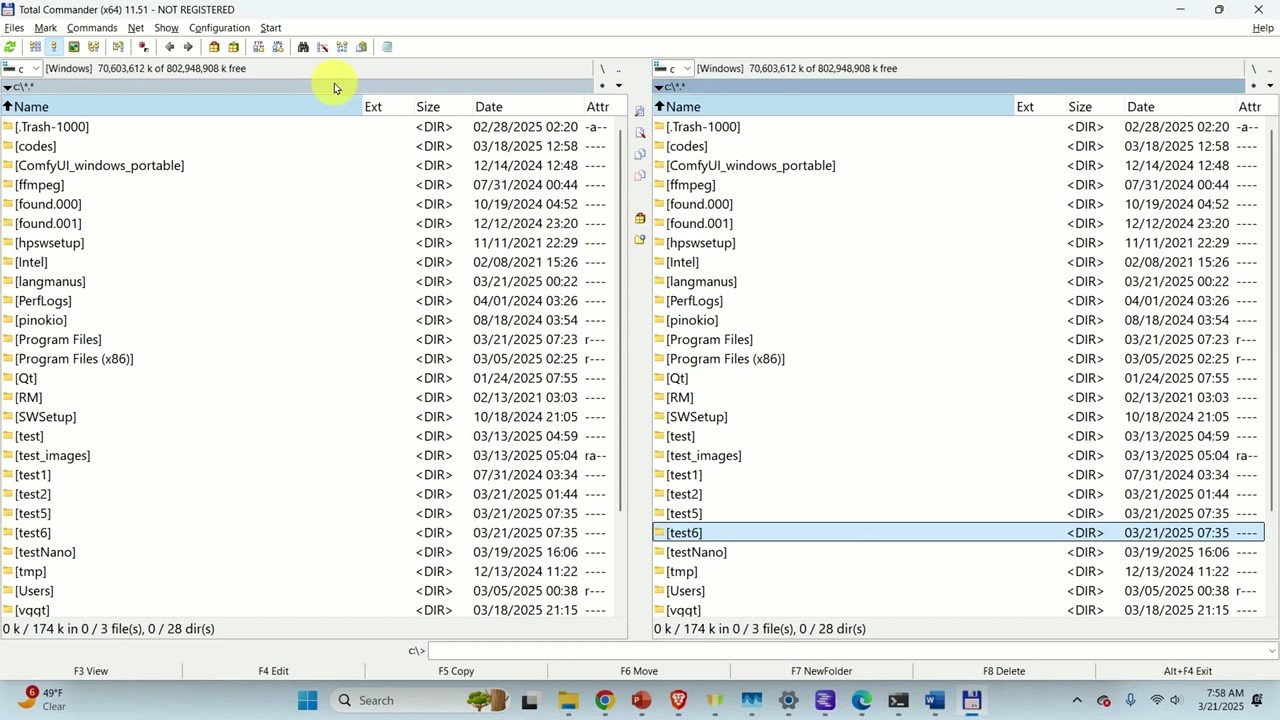Refresh the source directory listing
Image resolution: width=1280 pixels, height=720 pixels.
coord(10,47)
